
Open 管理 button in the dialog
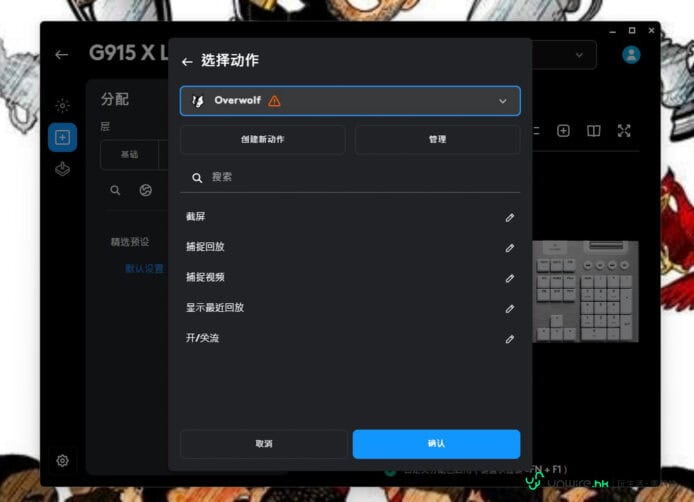(437, 140)
